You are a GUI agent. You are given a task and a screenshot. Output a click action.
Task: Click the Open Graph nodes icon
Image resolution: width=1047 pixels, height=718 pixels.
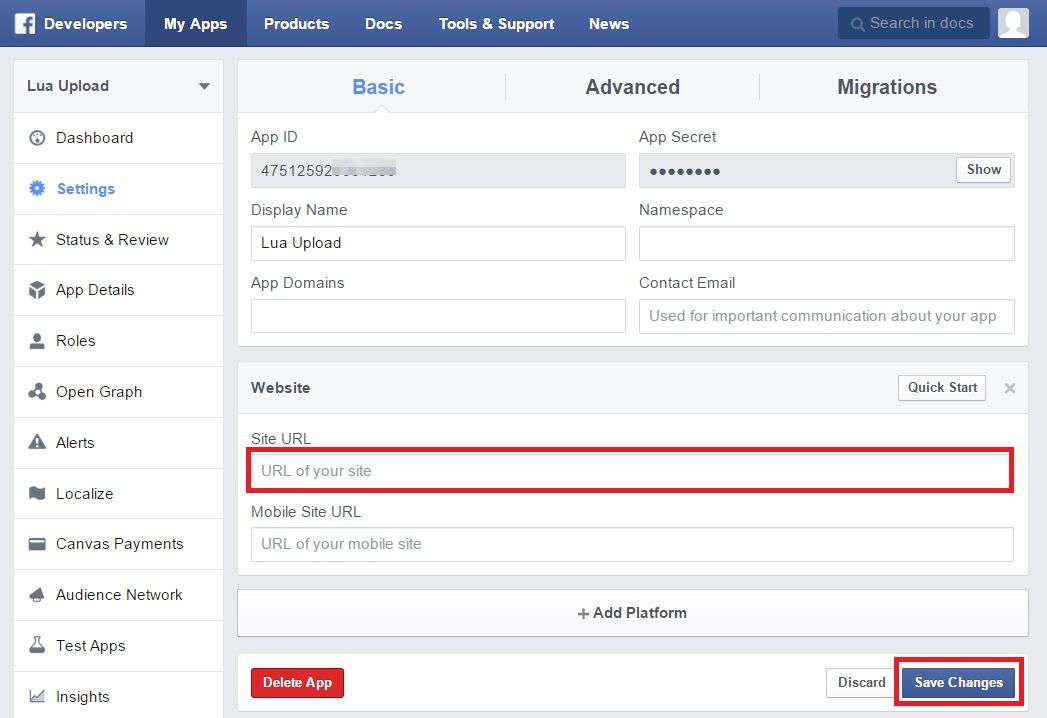click(x=37, y=392)
